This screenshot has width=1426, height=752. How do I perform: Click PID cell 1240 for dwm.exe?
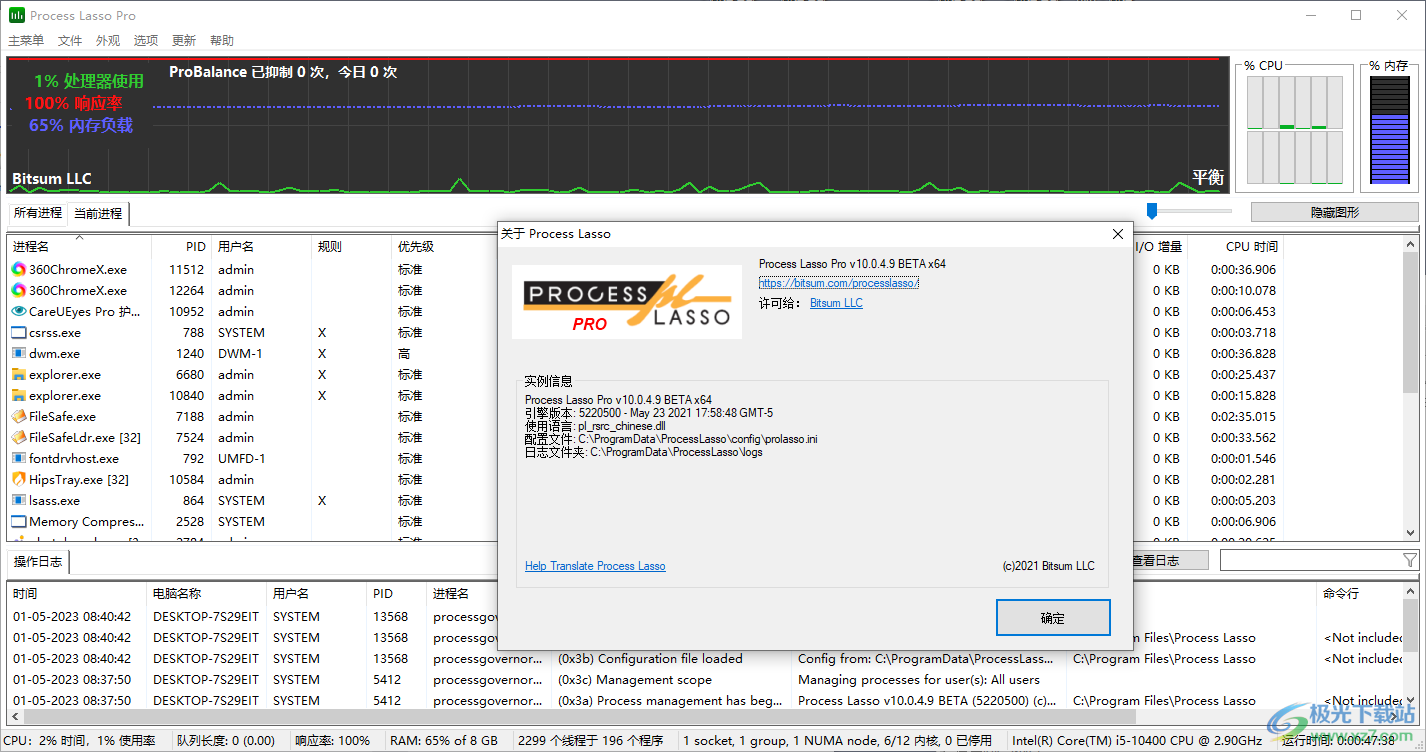pos(190,353)
